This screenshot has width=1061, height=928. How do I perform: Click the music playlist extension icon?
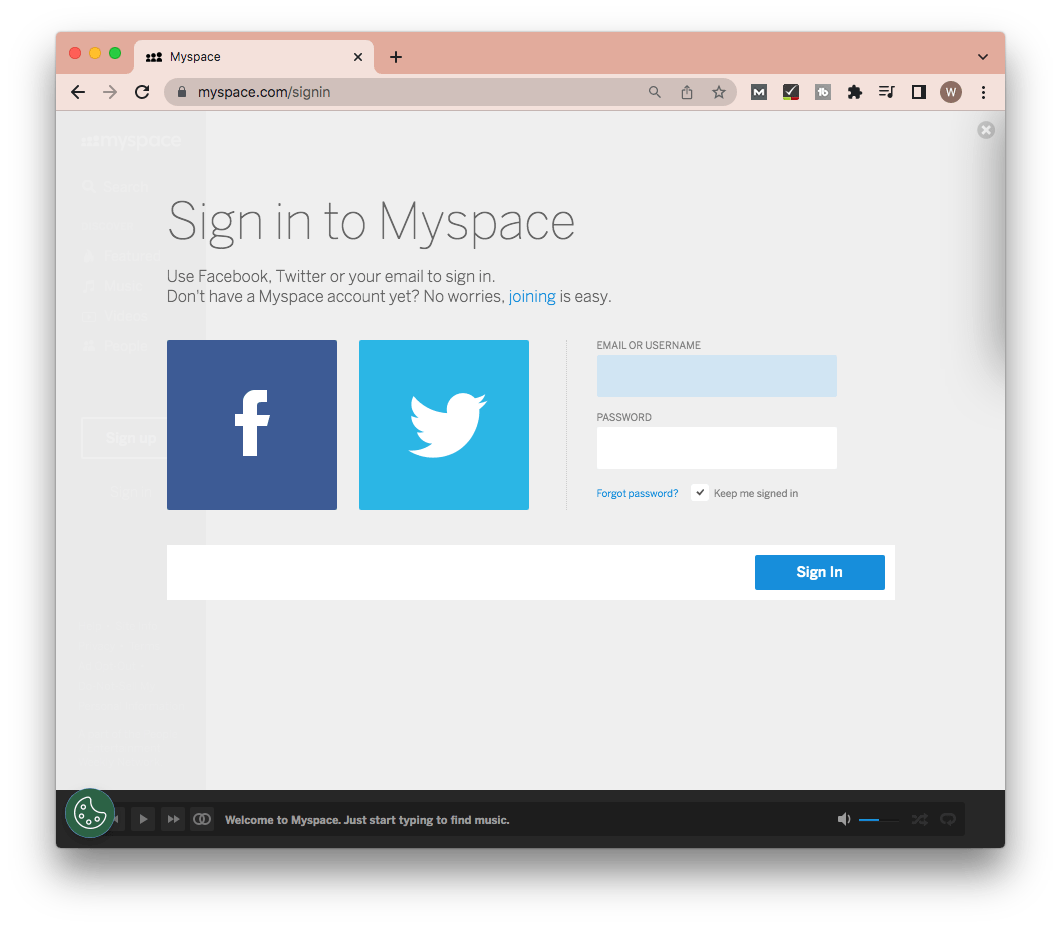coord(887,91)
